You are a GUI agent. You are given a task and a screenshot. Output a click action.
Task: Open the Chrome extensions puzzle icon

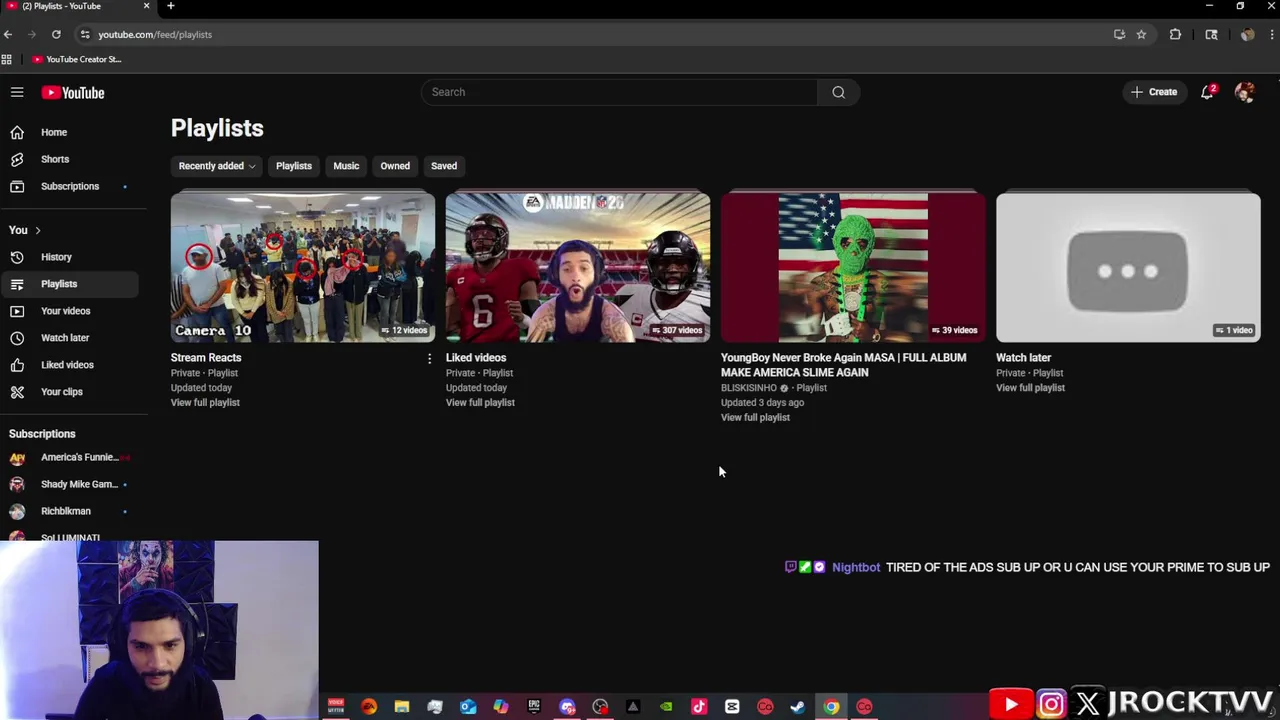[x=1175, y=34]
